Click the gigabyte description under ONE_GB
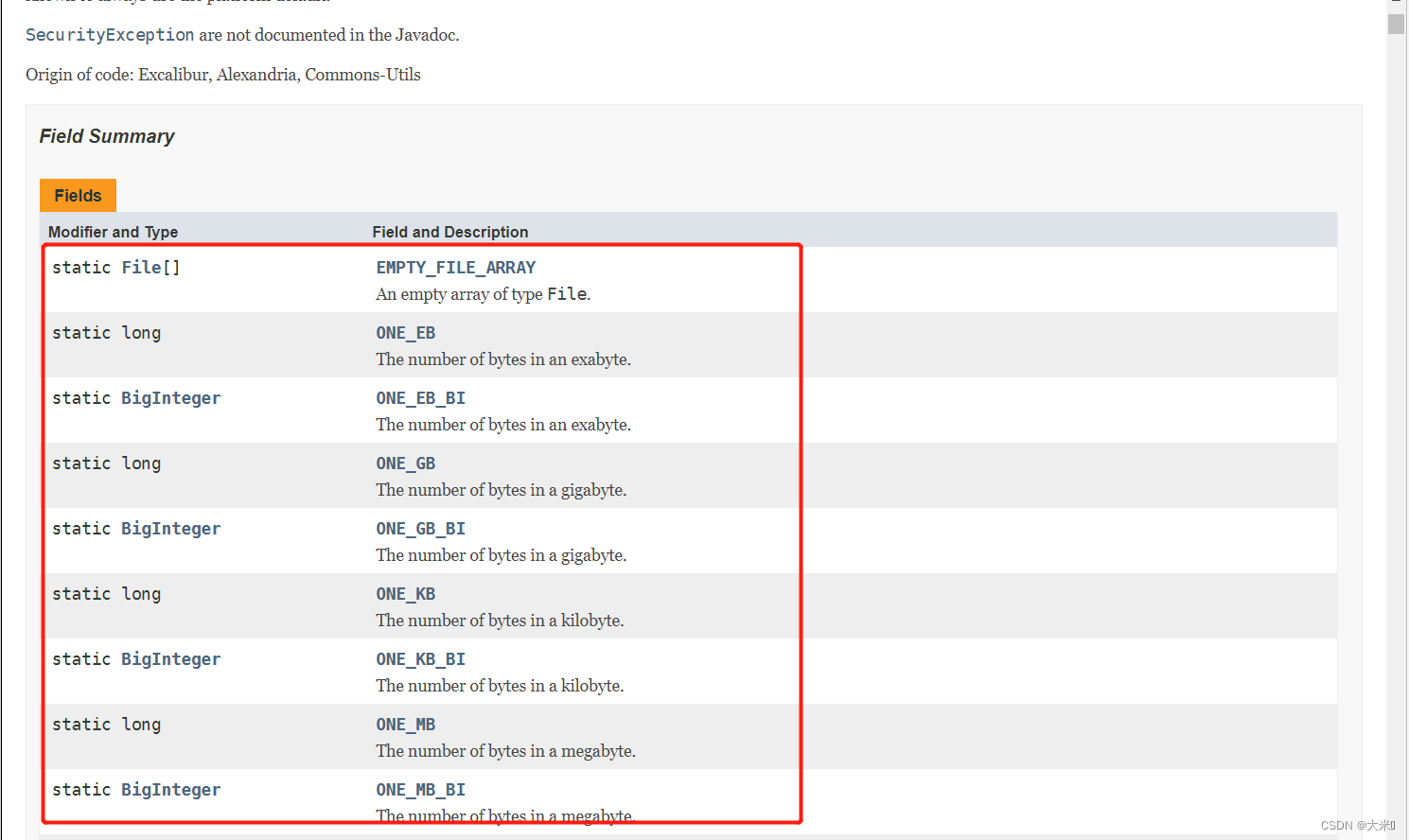1409x840 pixels. point(502,490)
